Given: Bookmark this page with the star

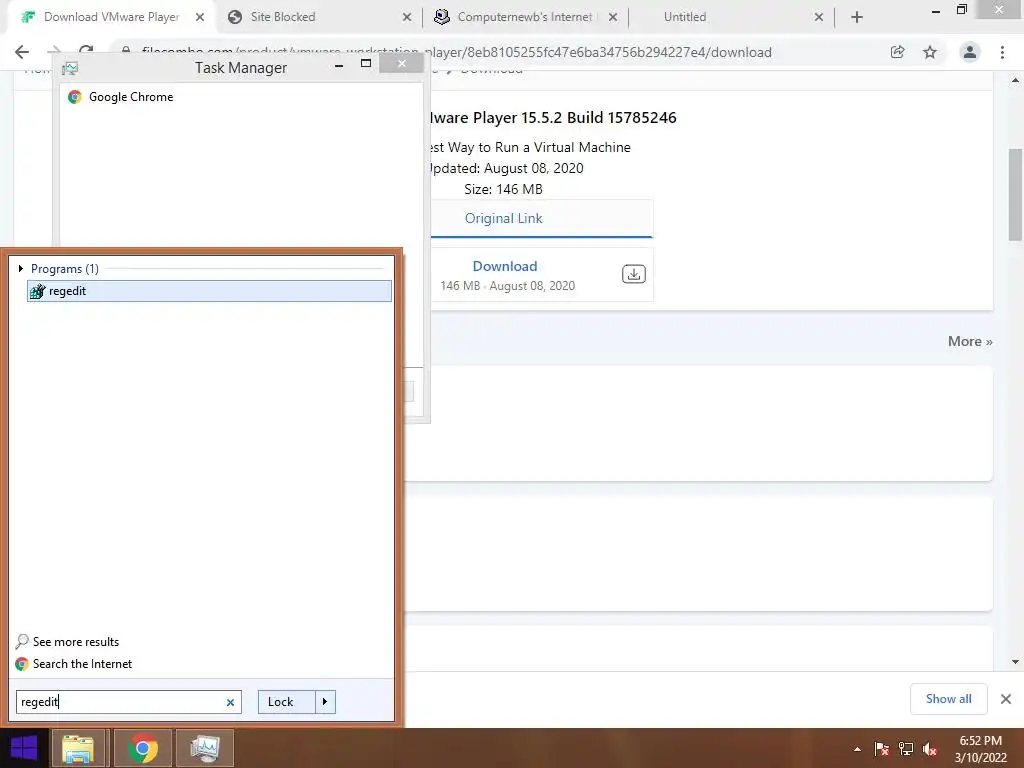Looking at the screenshot, I should 930,52.
